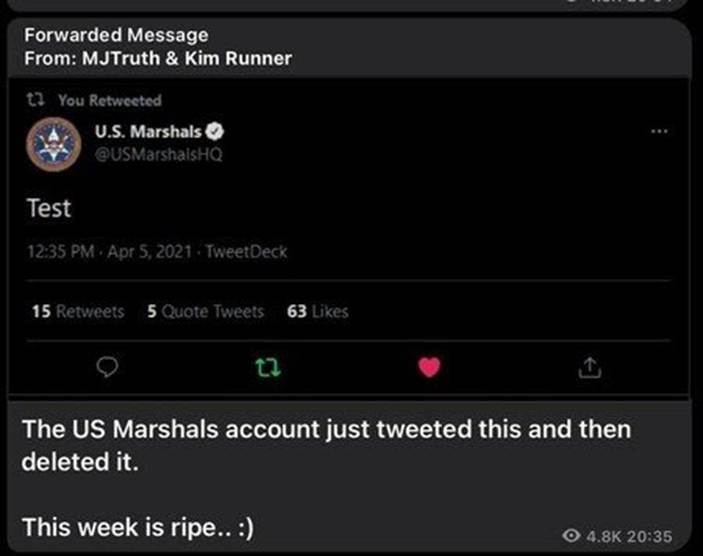The width and height of the screenshot is (703, 556).
Task: Click the message time 20:35
Action: point(653,533)
